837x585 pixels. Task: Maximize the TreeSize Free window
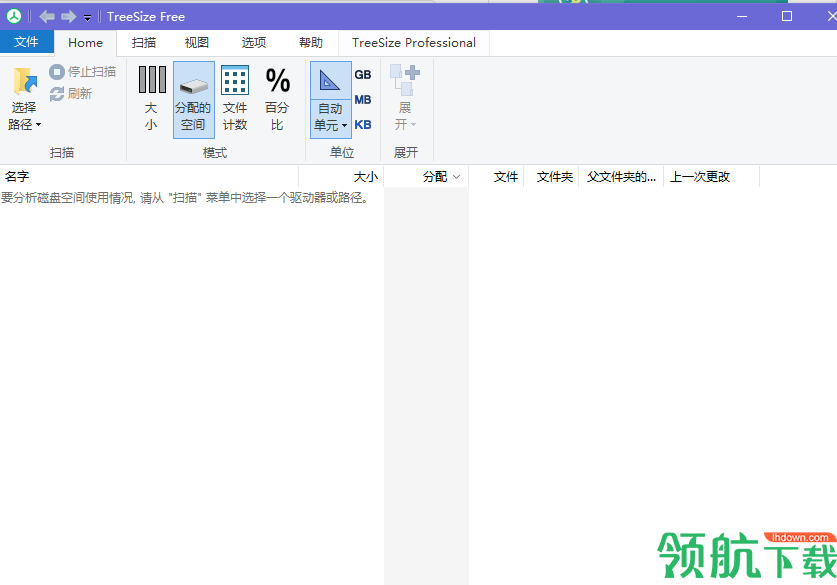pos(787,17)
